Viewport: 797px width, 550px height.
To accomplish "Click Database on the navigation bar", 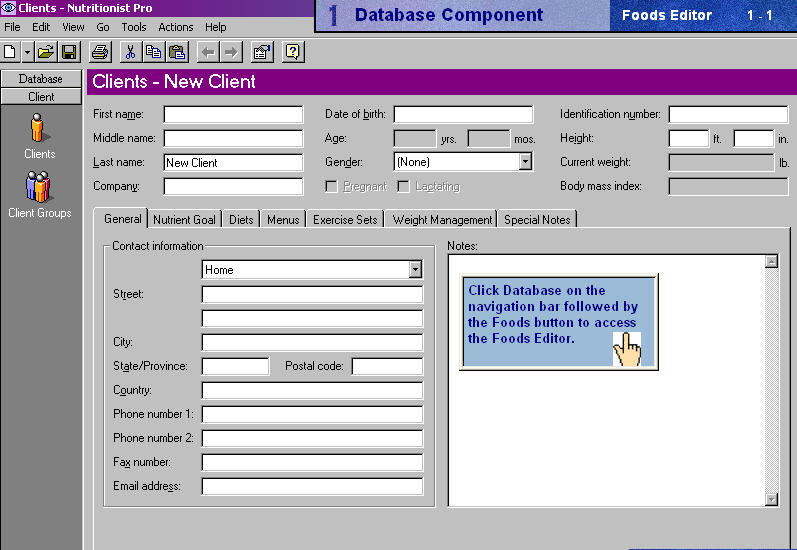I will [41, 79].
